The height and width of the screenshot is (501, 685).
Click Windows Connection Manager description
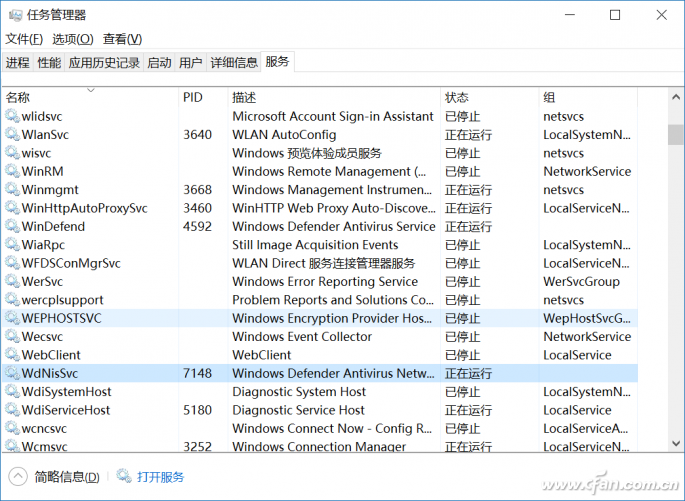[319, 446]
